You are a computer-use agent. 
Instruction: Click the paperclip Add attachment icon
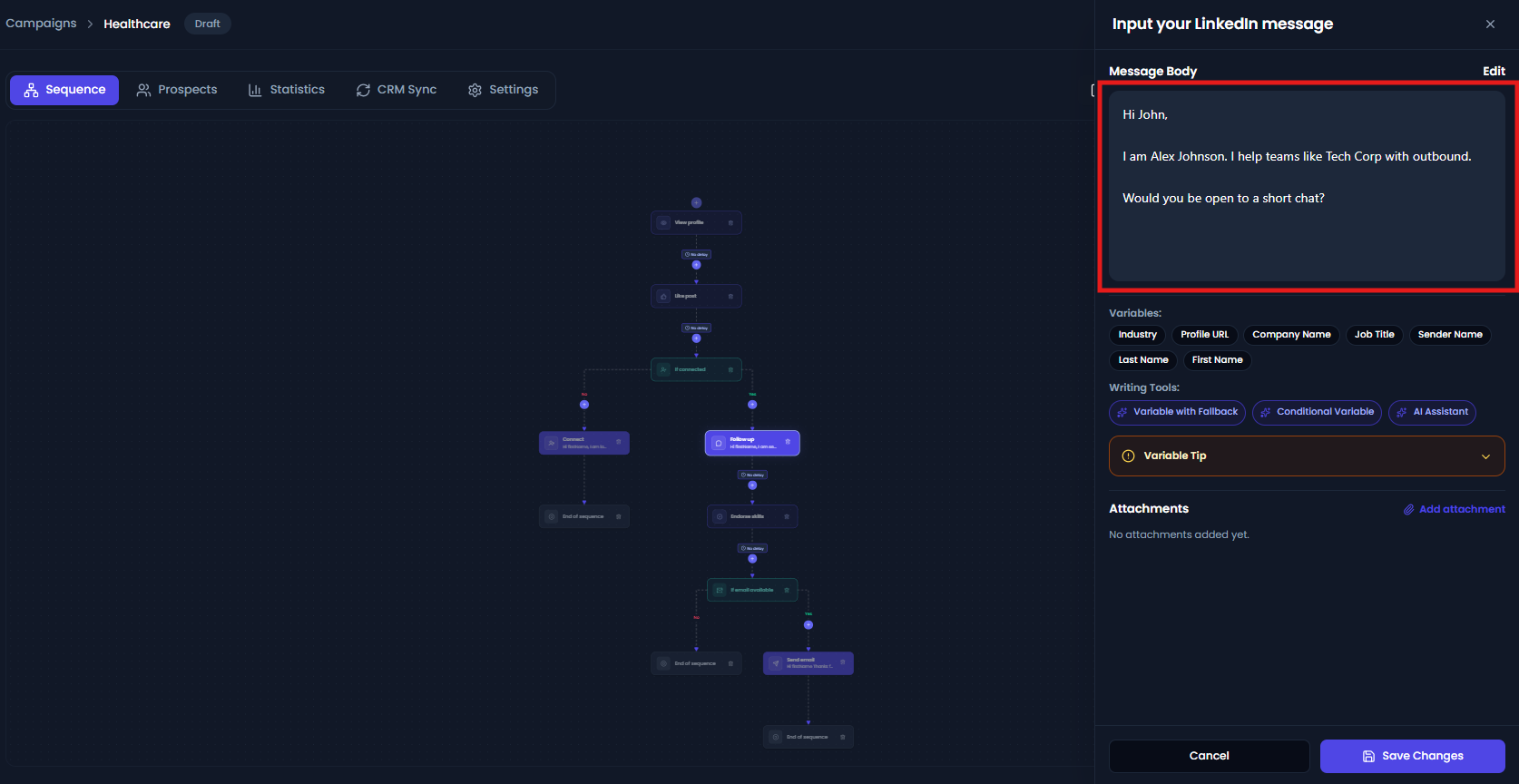[1408, 510]
